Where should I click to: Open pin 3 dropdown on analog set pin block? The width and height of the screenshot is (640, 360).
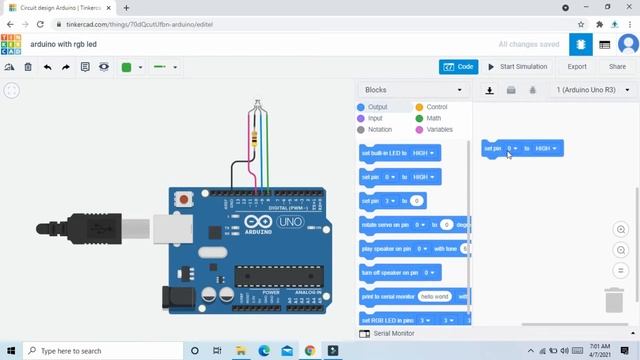[x=390, y=201]
